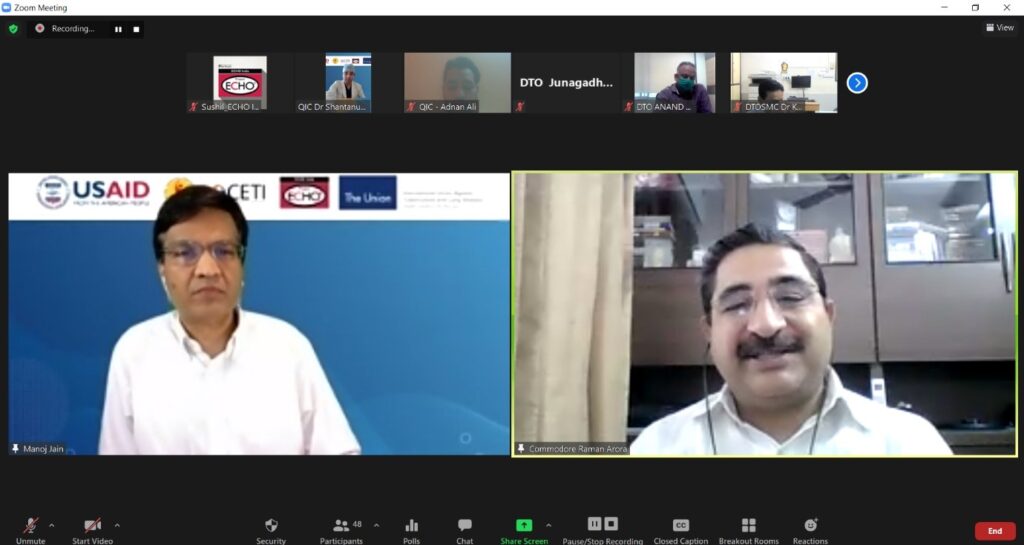Click the green encryption shield icon
The image size is (1024, 545).
[x=13, y=29]
